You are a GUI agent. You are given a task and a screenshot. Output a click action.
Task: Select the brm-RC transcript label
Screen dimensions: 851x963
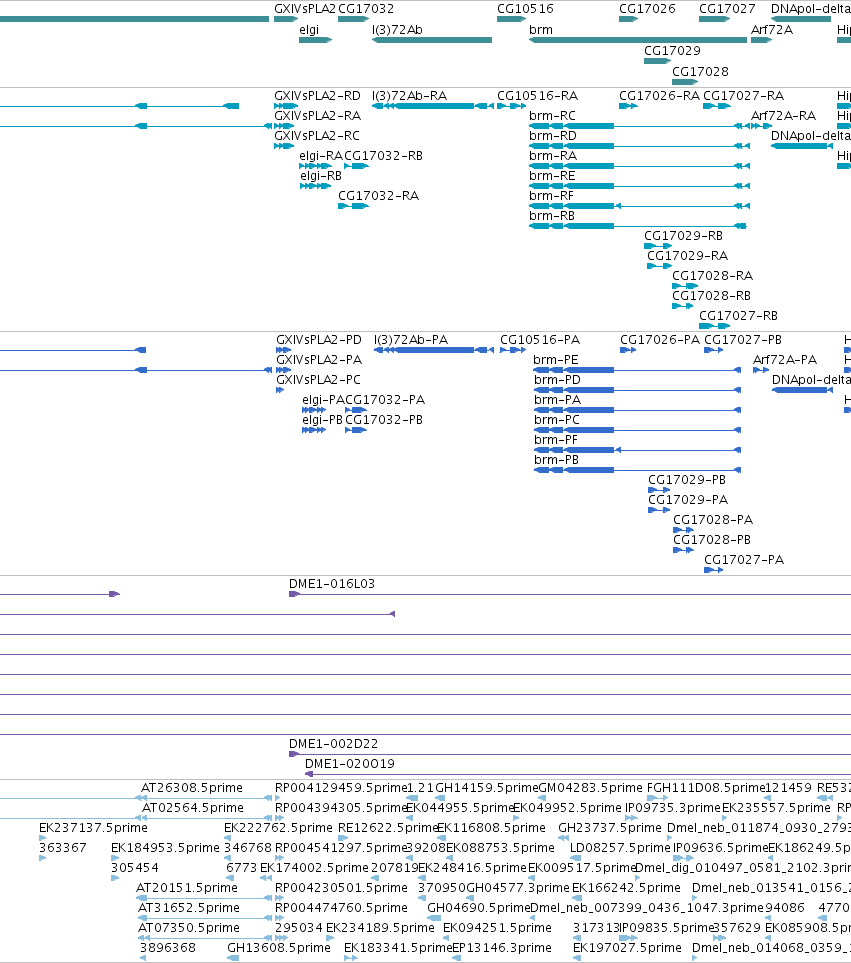point(553,115)
